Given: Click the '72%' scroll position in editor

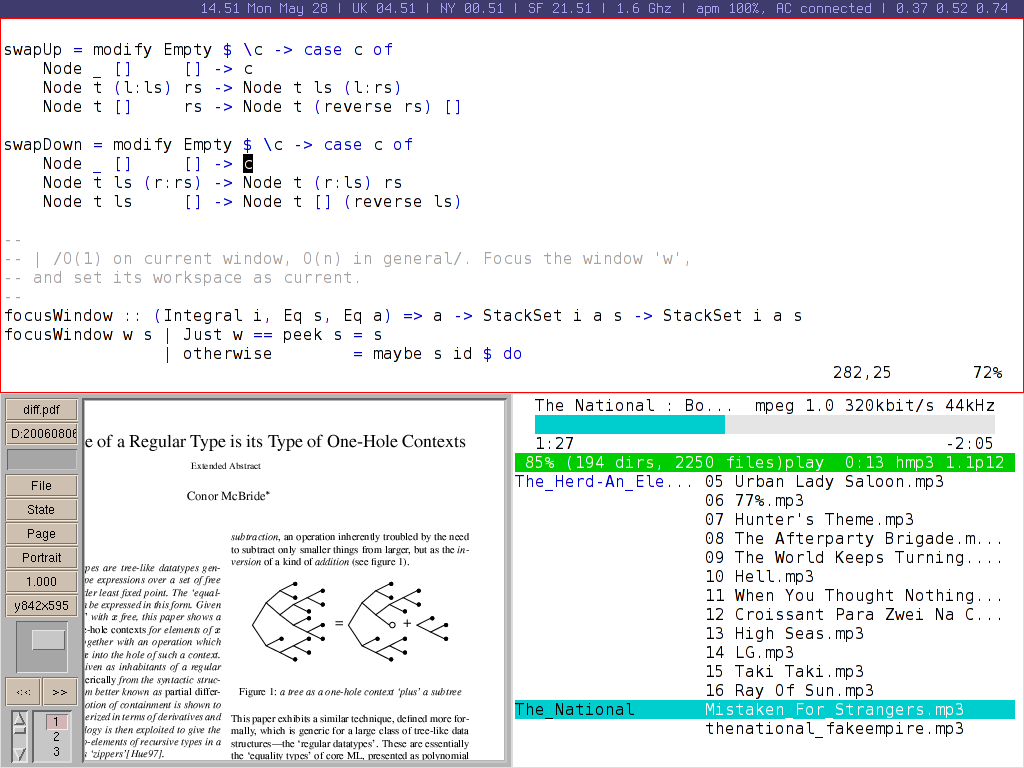Looking at the screenshot, I should pyautogui.click(x=987, y=372).
